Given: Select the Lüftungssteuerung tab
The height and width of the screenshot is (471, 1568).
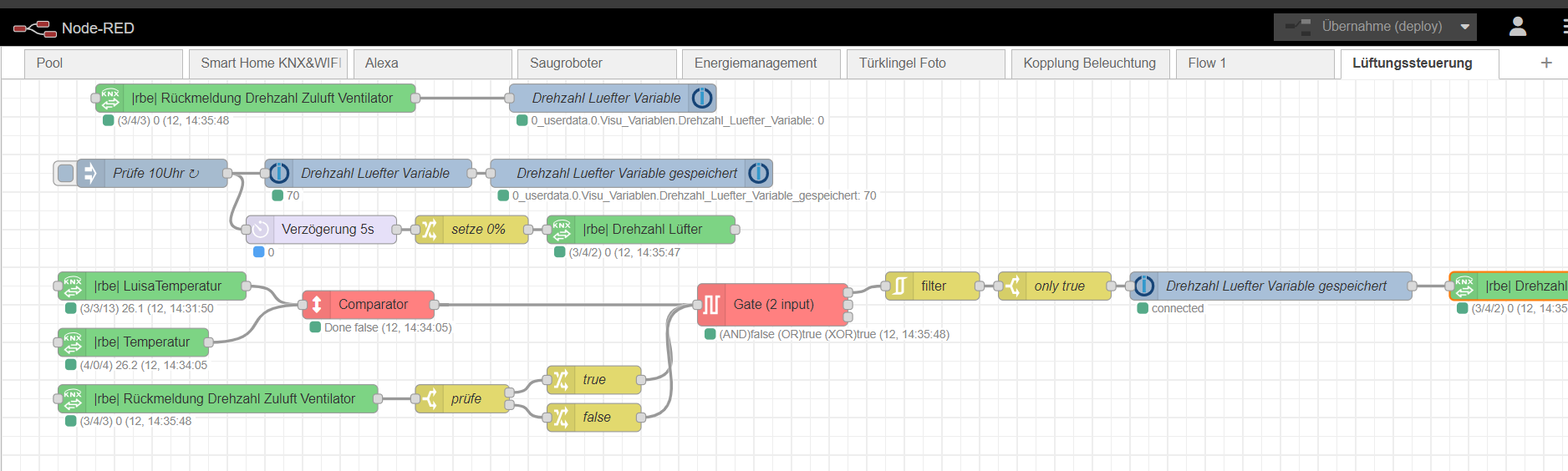Looking at the screenshot, I should point(1420,63).
